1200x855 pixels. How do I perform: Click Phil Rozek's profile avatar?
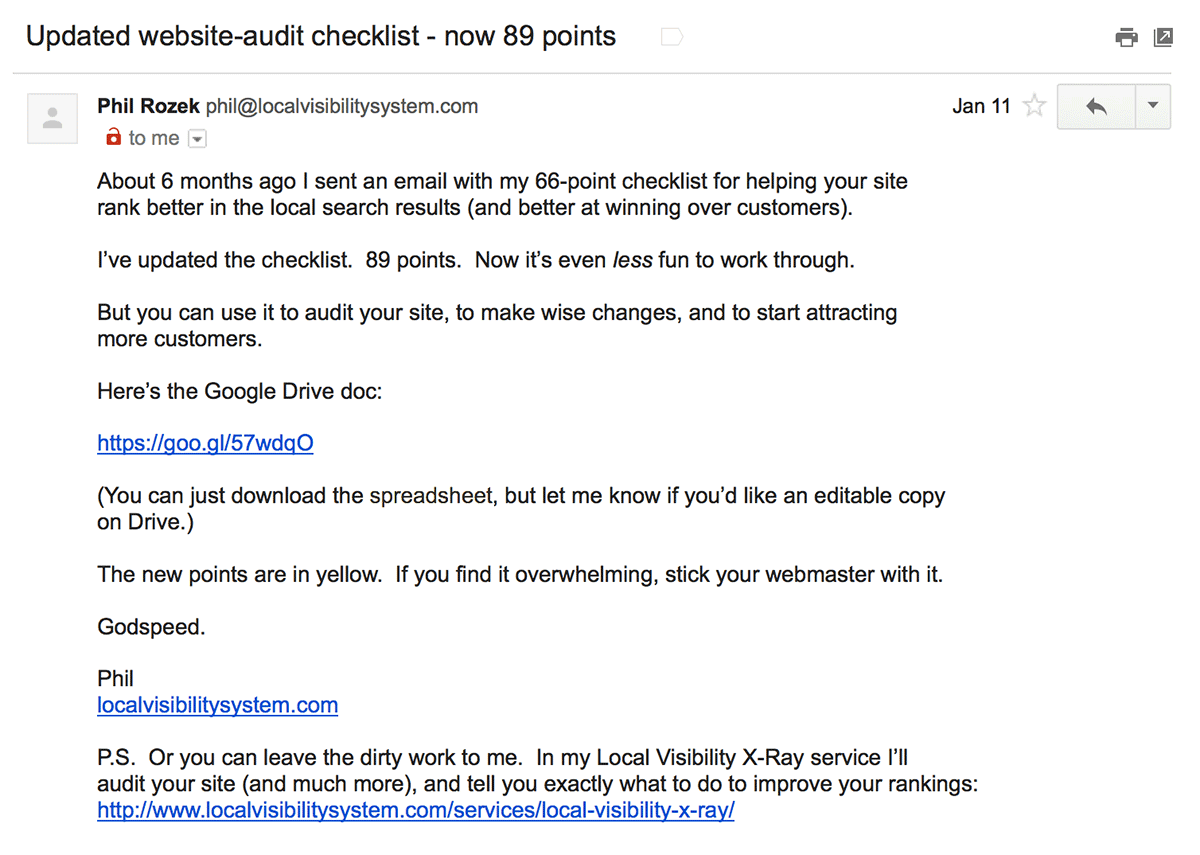pyautogui.click(x=53, y=119)
